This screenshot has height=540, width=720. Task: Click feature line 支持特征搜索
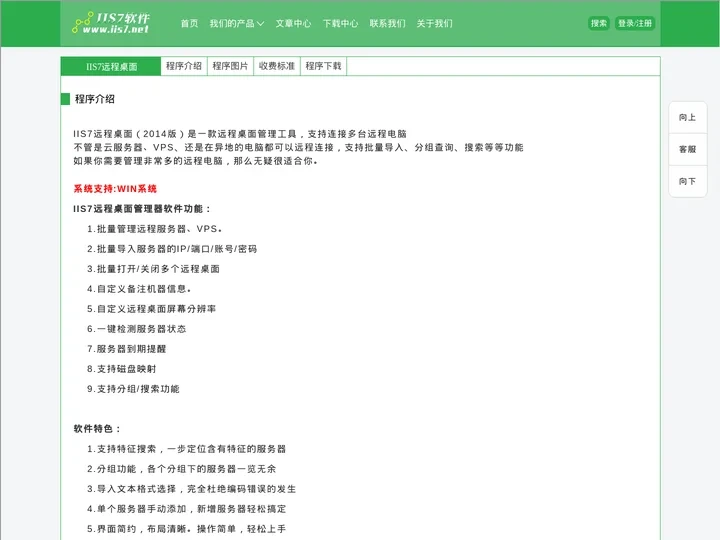point(186,449)
